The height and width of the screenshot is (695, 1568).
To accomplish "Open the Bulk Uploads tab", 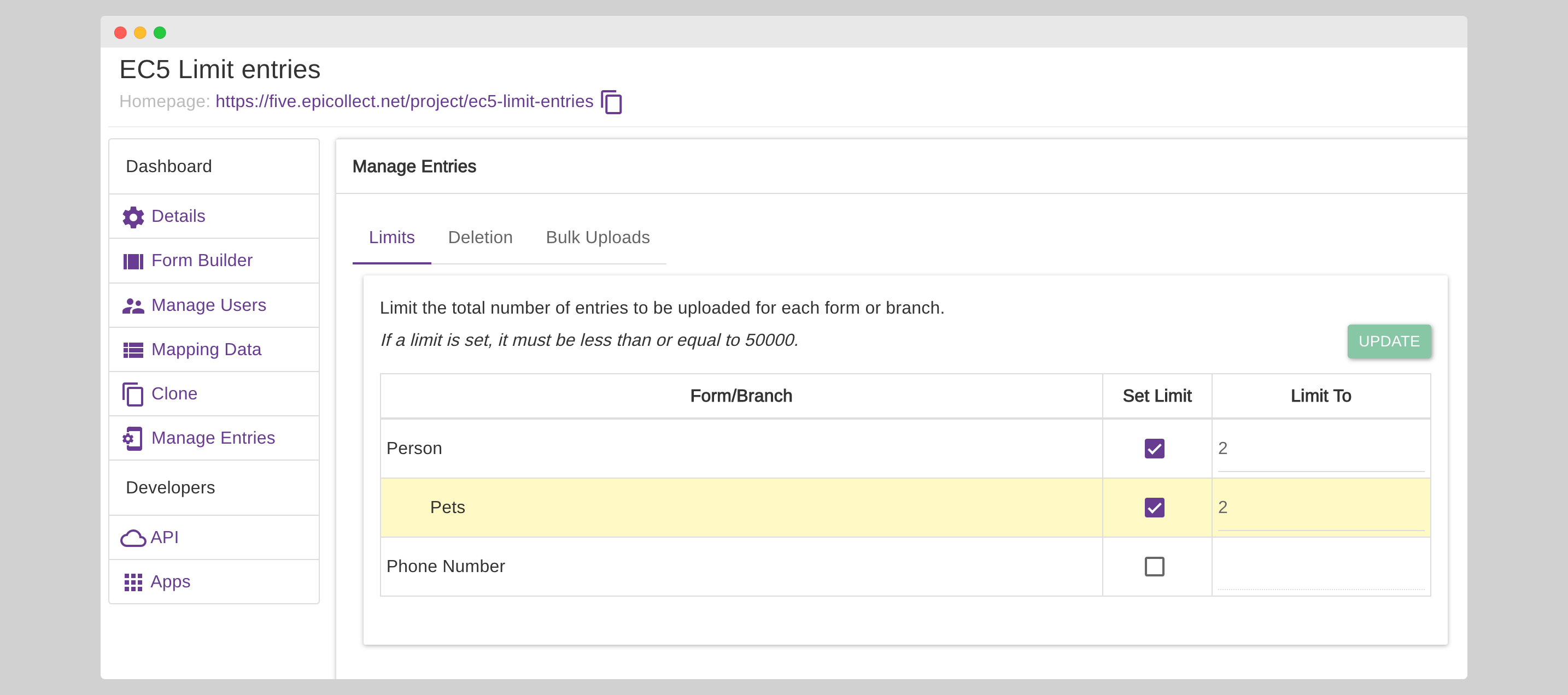I will pyautogui.click(x=597, y=237).
